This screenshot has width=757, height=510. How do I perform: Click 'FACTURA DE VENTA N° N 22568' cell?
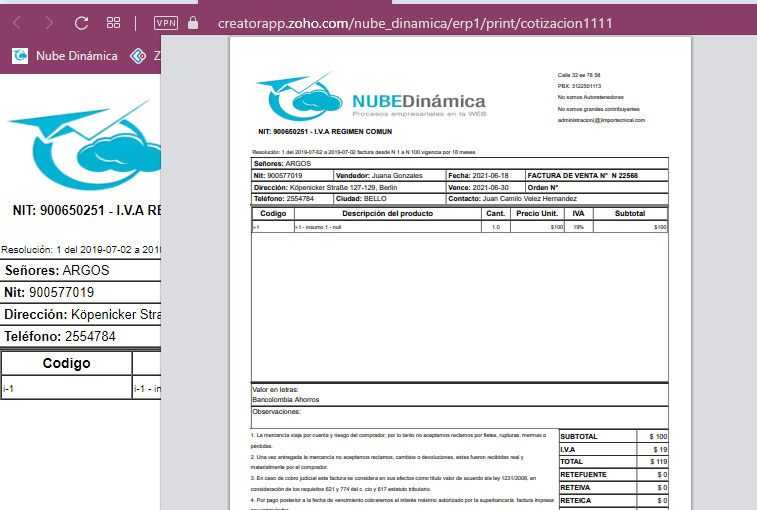tap(597, 176)
